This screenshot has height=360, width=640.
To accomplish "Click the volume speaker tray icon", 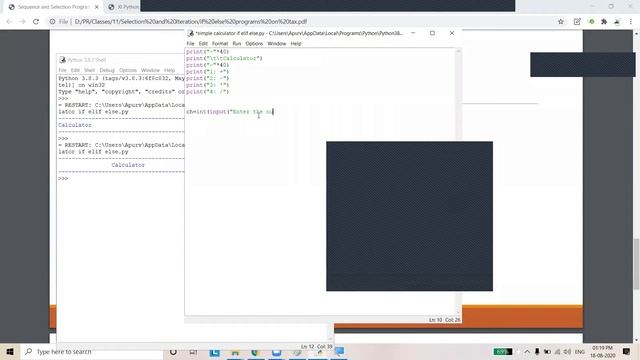I will [567, 351].
